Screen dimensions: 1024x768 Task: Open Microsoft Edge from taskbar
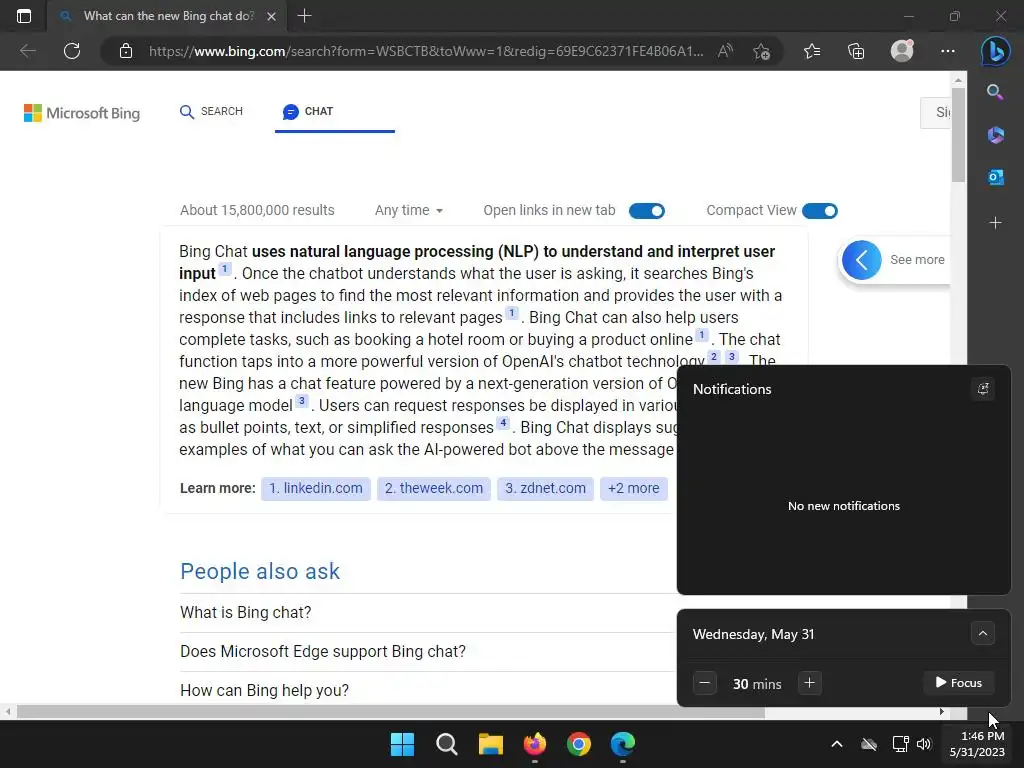coord(623,744)
